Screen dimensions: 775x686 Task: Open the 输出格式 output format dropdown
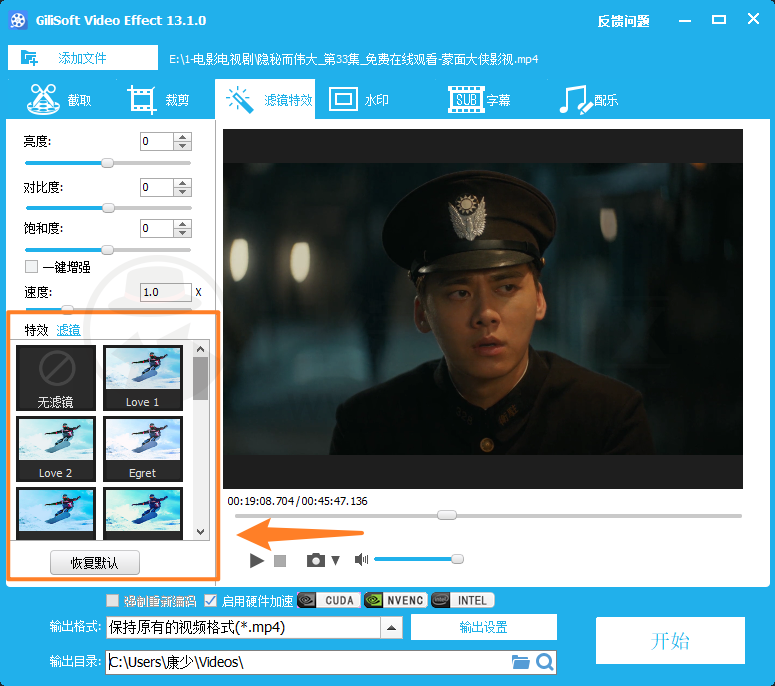pos(391,628)
